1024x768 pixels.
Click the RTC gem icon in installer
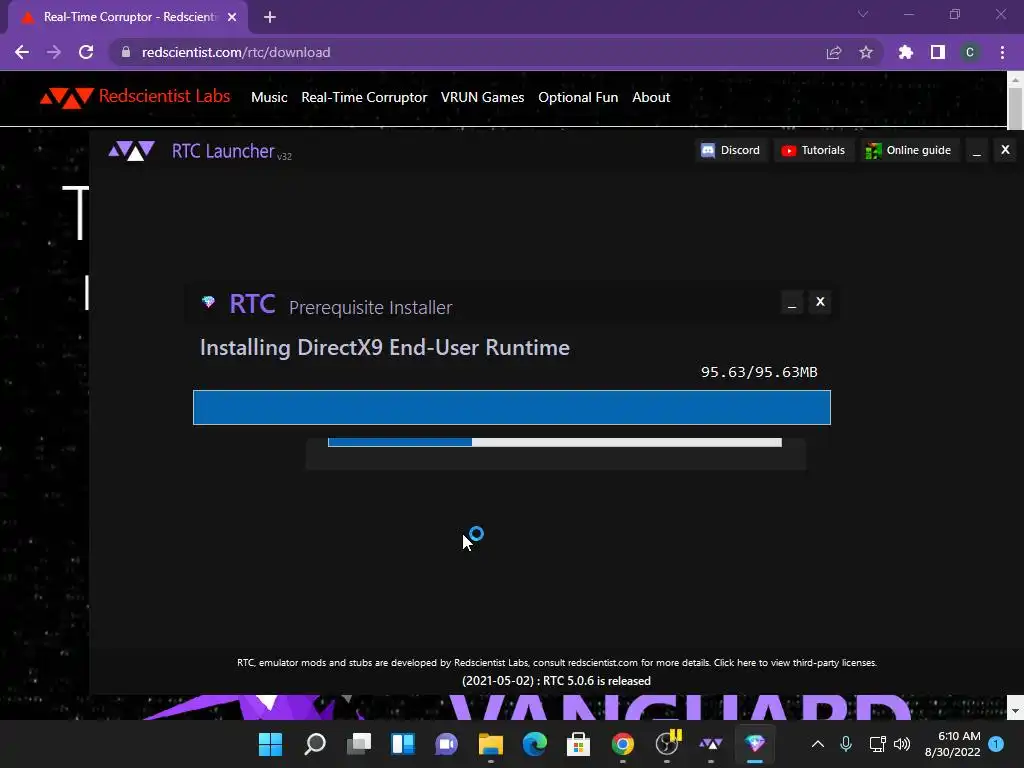pos(208,302)
